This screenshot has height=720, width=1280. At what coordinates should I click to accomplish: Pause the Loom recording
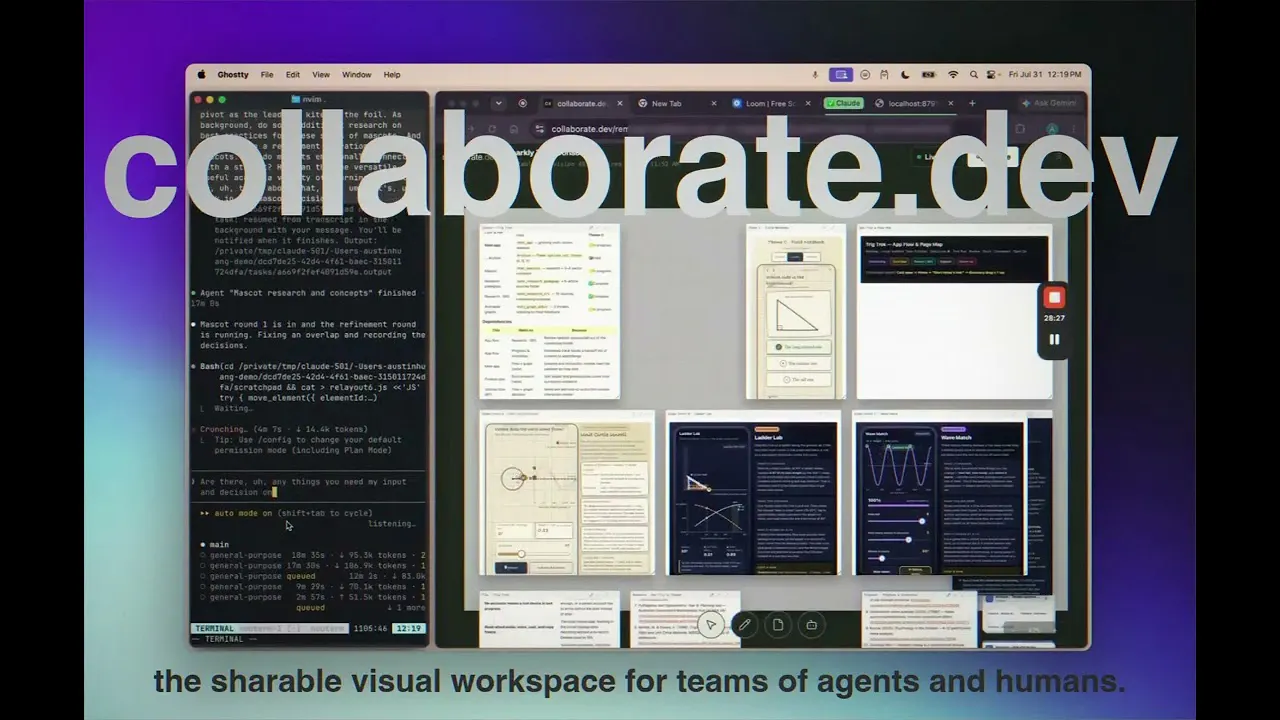click(1053, 339)
